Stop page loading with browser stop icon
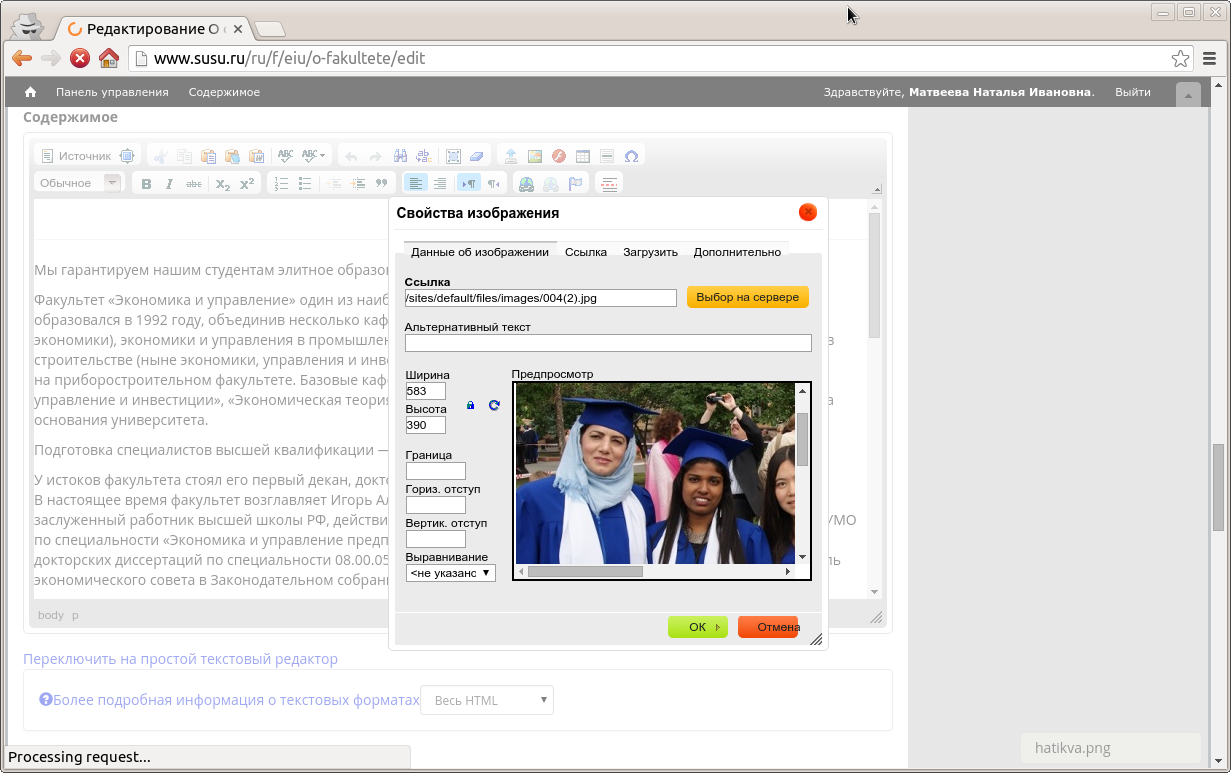This screenshot has height=773, width=1231. tap(79, 58)
